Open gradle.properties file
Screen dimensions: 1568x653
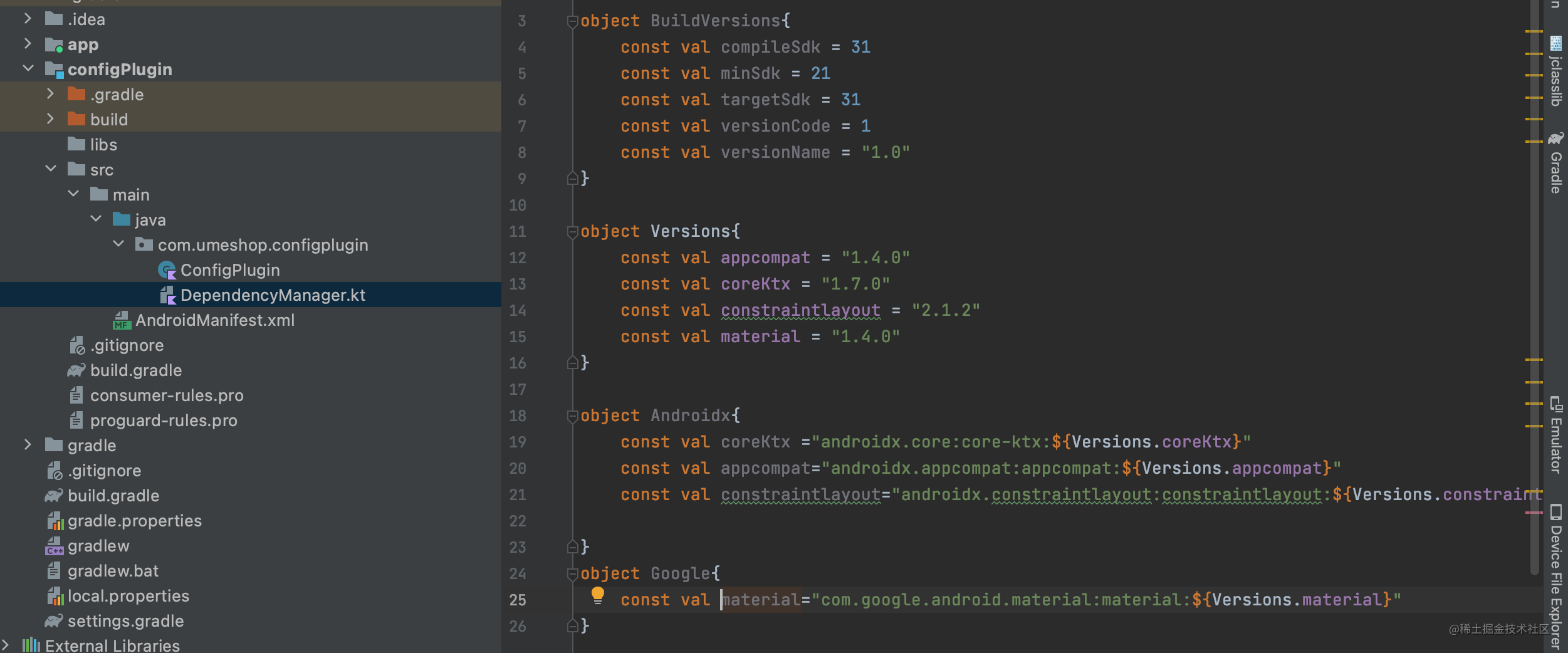134,521
